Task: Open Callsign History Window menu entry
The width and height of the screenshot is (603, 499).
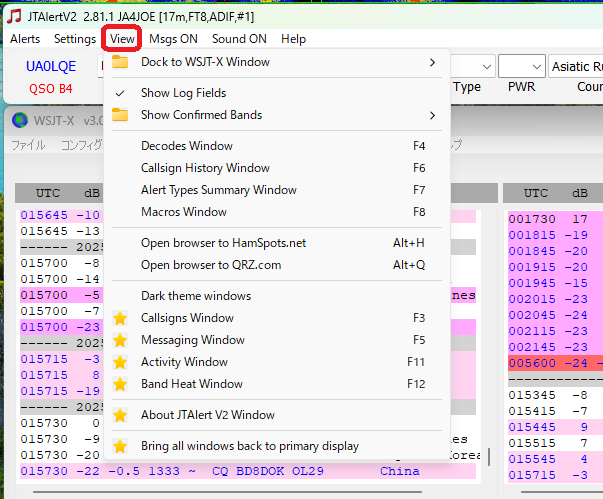Action: (x=277, y=168)
